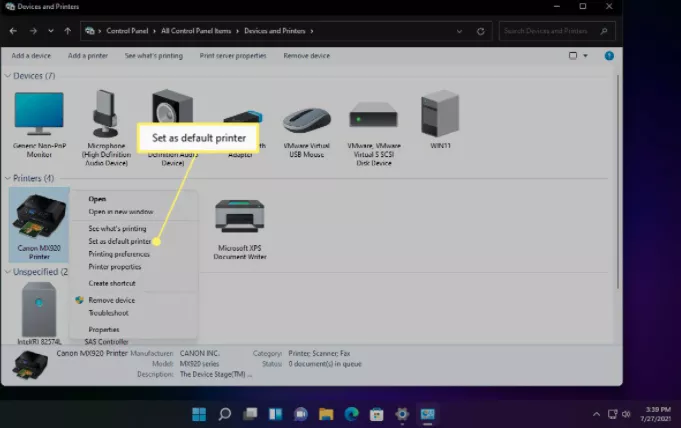Open Microsoft Store from the taskbar
Viewport: 681px width, 428px height.
click(377, 414)
